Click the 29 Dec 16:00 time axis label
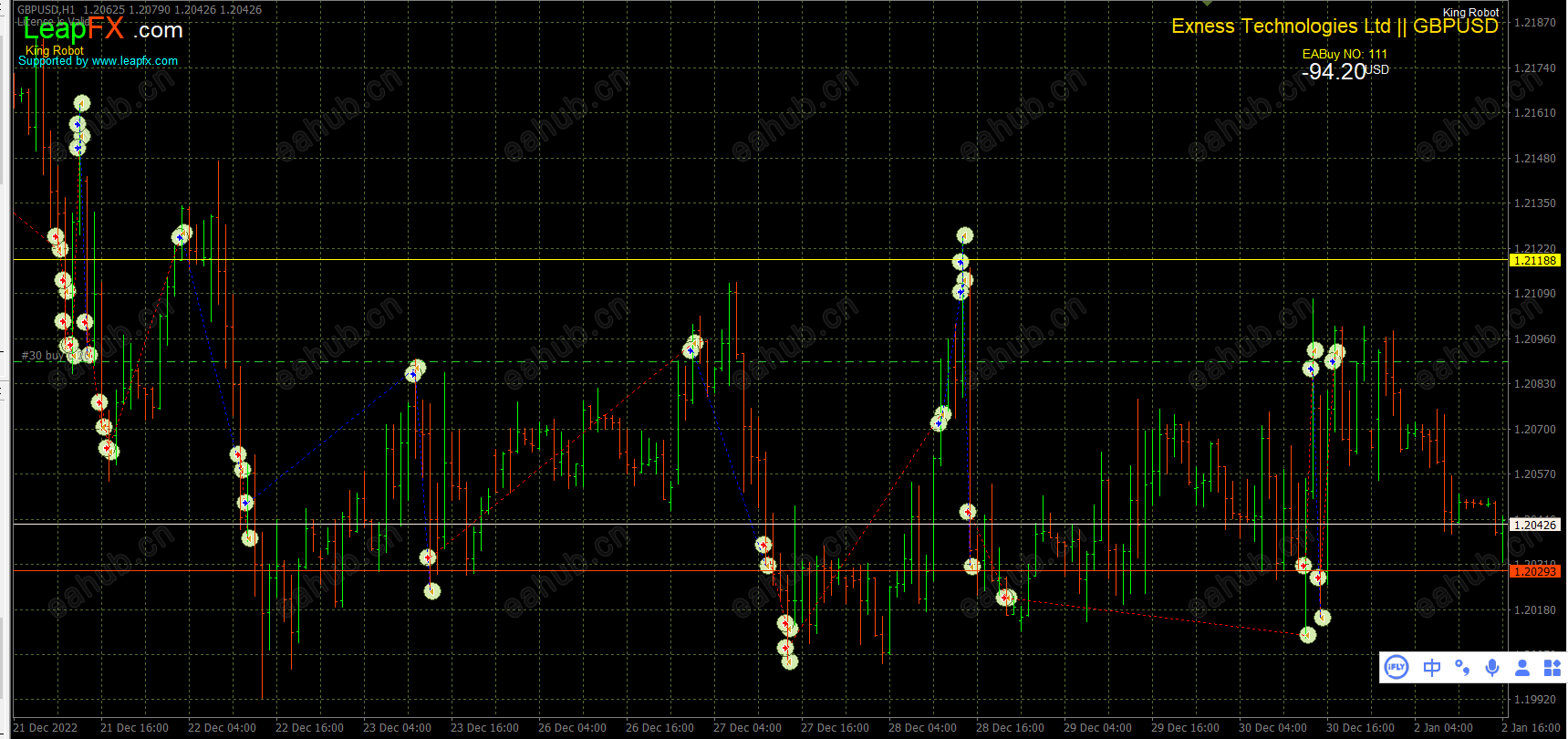 [1186, 728]
